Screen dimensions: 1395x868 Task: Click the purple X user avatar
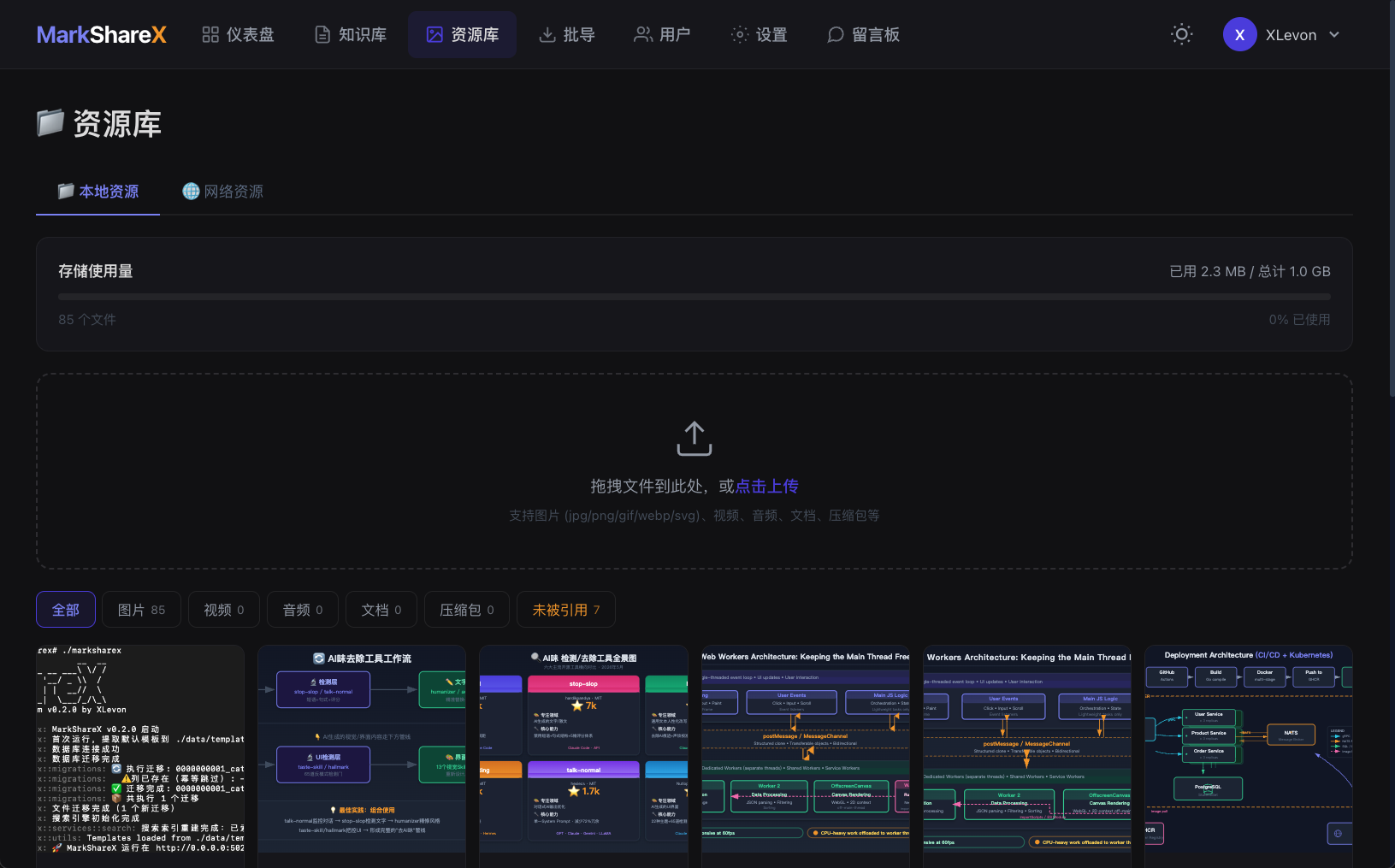click(x=1239, y=35)
